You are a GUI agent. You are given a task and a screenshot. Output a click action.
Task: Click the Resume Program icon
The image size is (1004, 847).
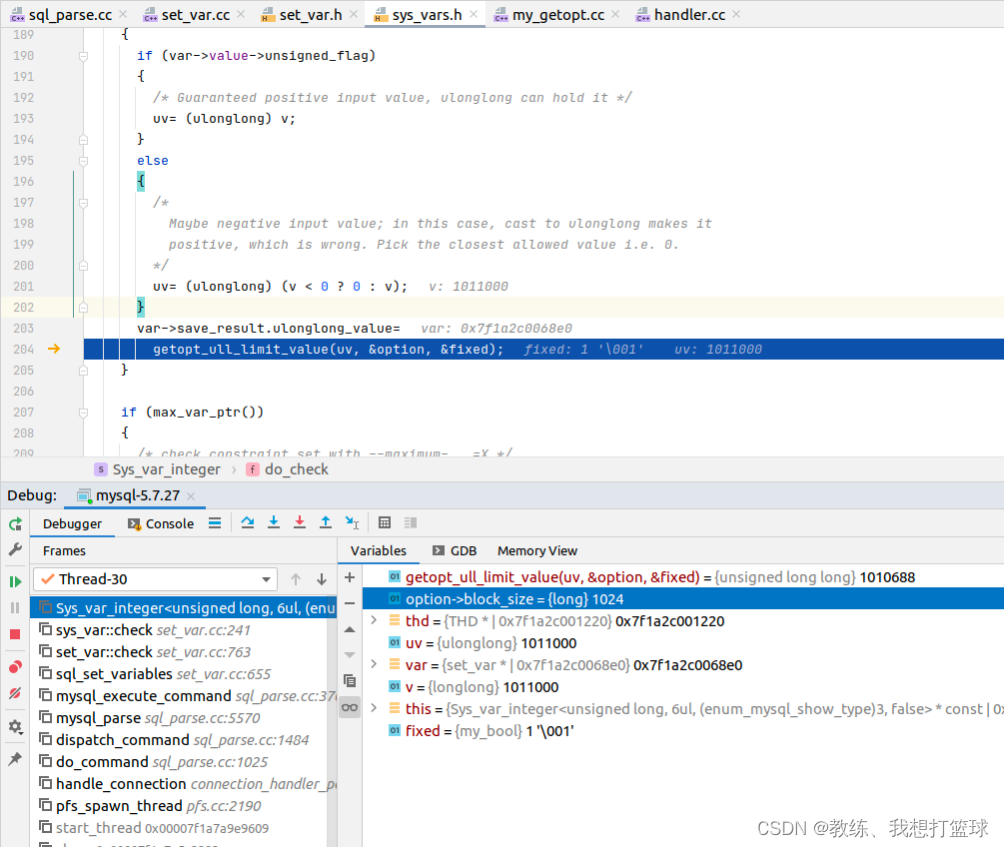pyautogui.click(x=14, y=582)
